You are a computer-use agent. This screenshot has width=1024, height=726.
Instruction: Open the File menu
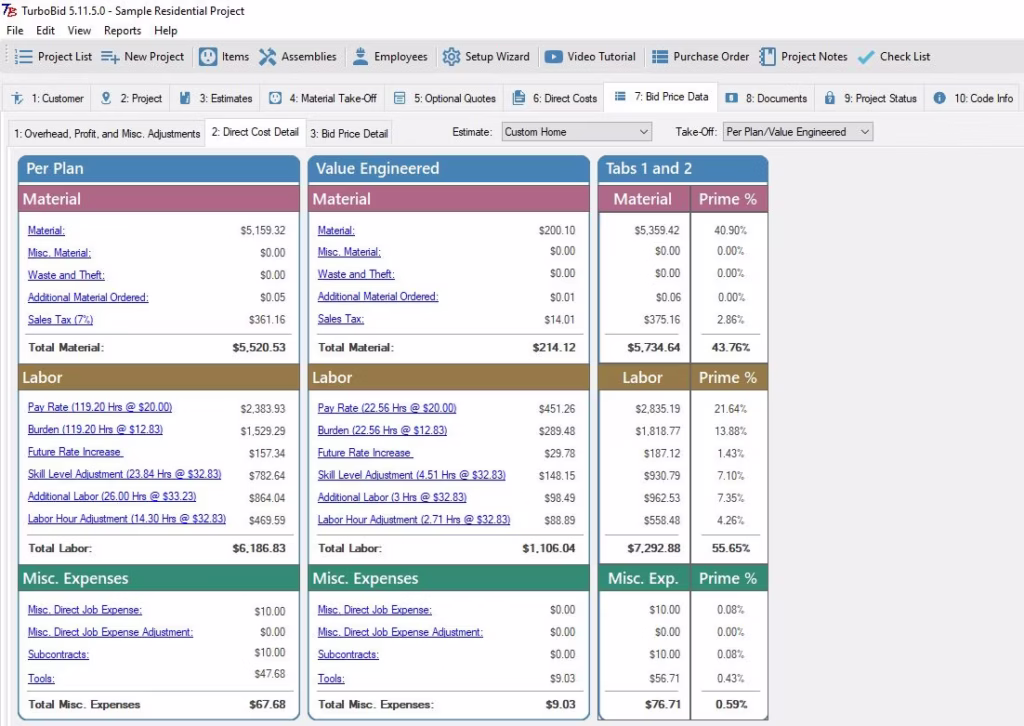(15, 31)
